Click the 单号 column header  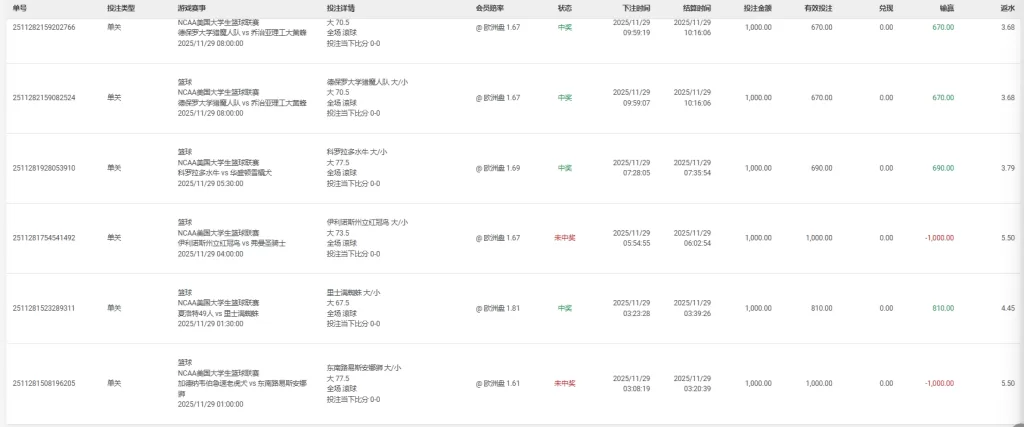[x=18, y=7]
